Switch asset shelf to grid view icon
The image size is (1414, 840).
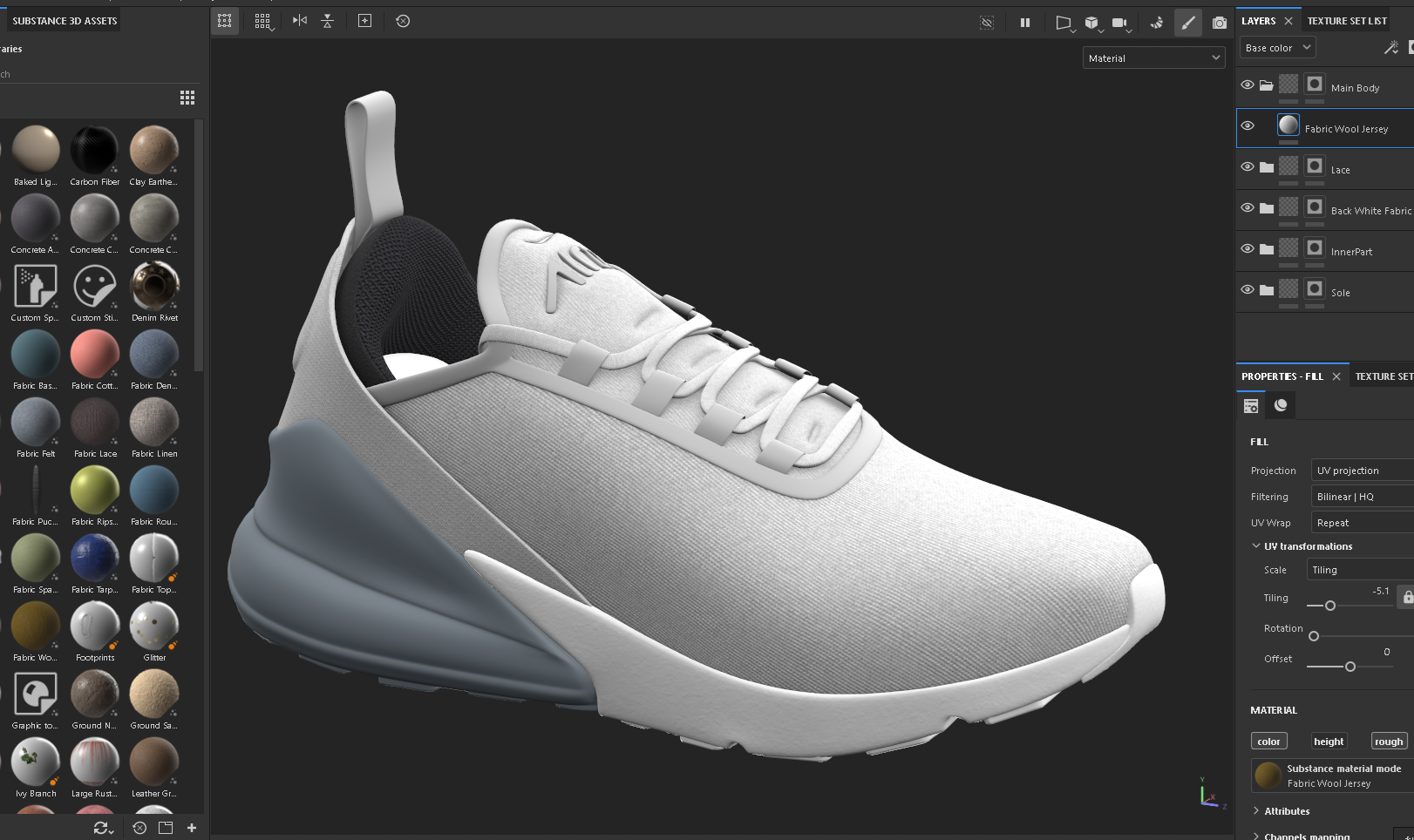187,98
